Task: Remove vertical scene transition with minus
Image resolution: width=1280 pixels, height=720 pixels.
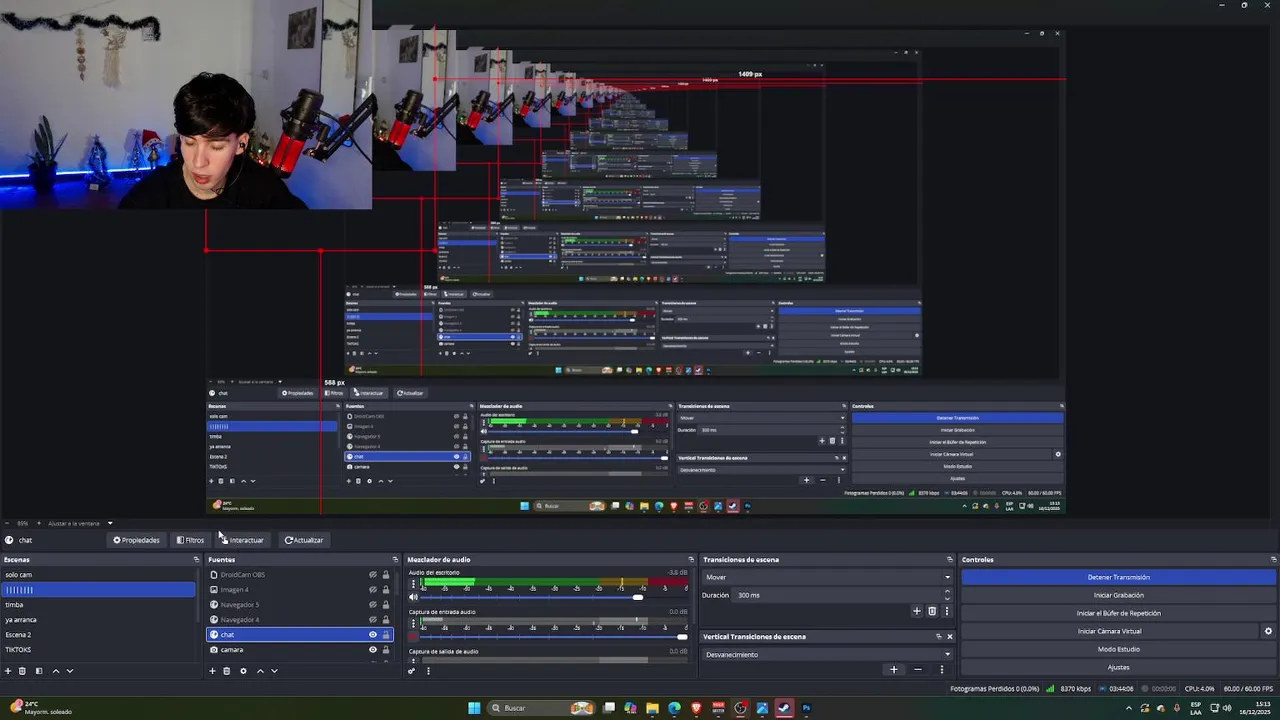Action: click(918, 670)
